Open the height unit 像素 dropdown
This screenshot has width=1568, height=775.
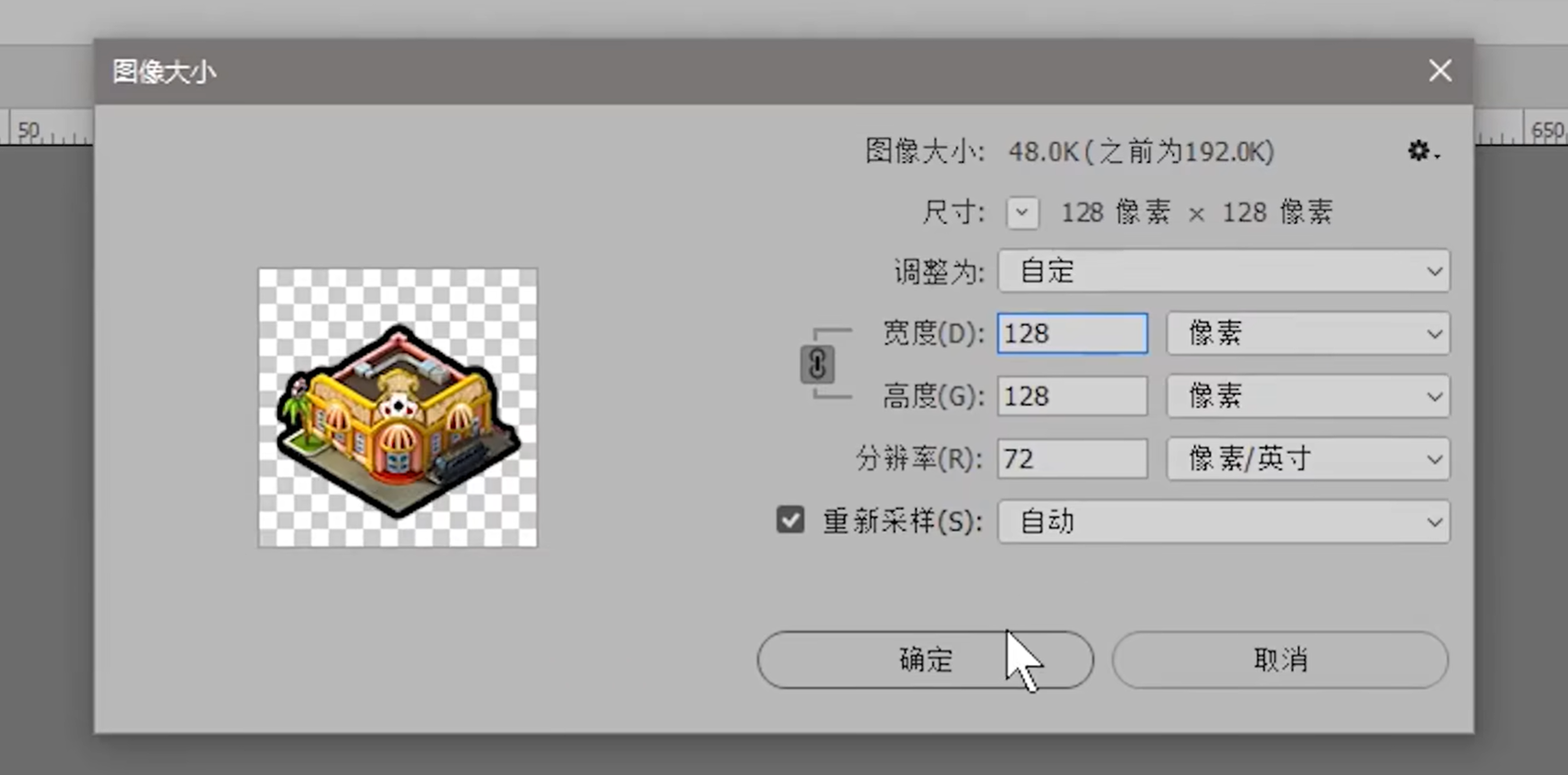click(x=1308, y=396)
